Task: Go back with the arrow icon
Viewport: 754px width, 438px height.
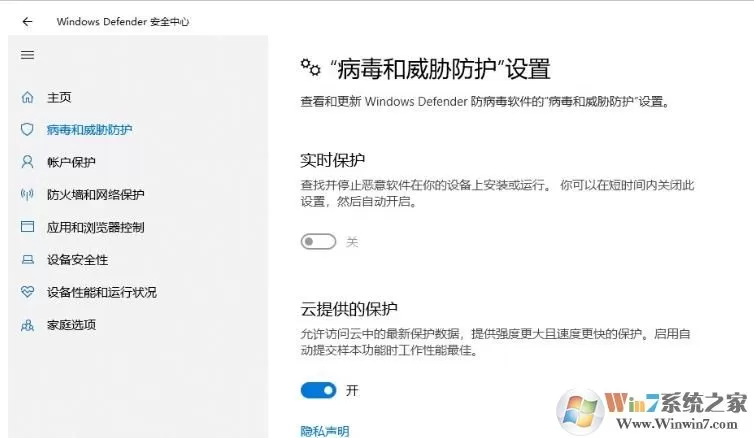Action: tap(27, 22)
